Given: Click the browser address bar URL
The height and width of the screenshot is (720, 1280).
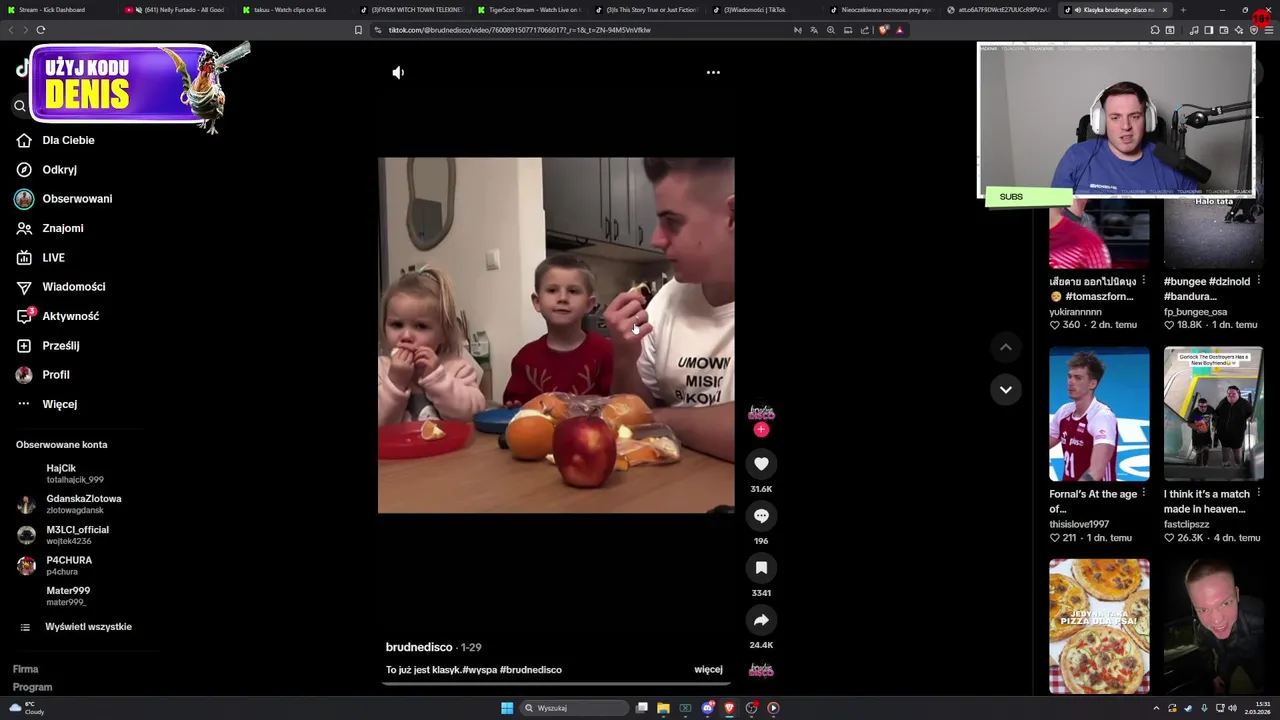Looking at the screenshot, I should click(x=519, y=30).
